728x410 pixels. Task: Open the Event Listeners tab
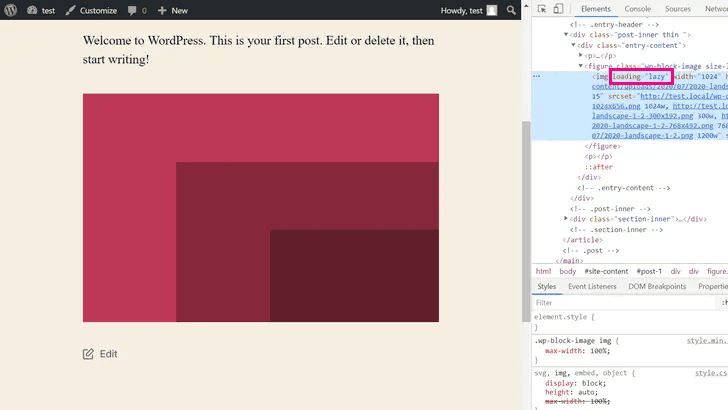(592, 286)
